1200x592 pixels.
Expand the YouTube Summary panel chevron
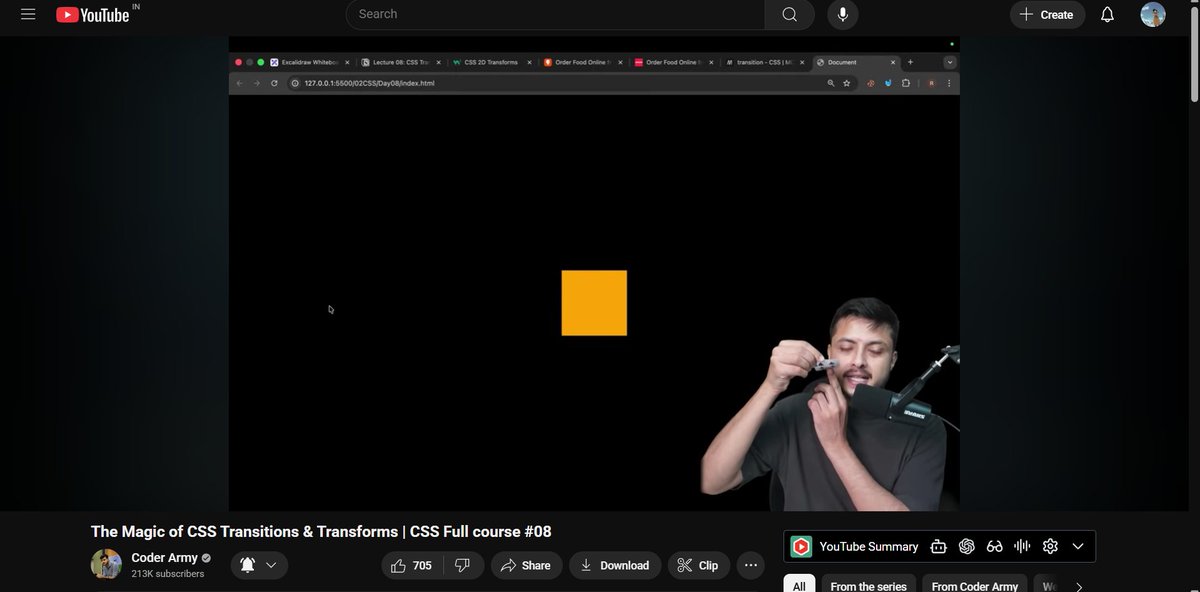point(1078,546)
